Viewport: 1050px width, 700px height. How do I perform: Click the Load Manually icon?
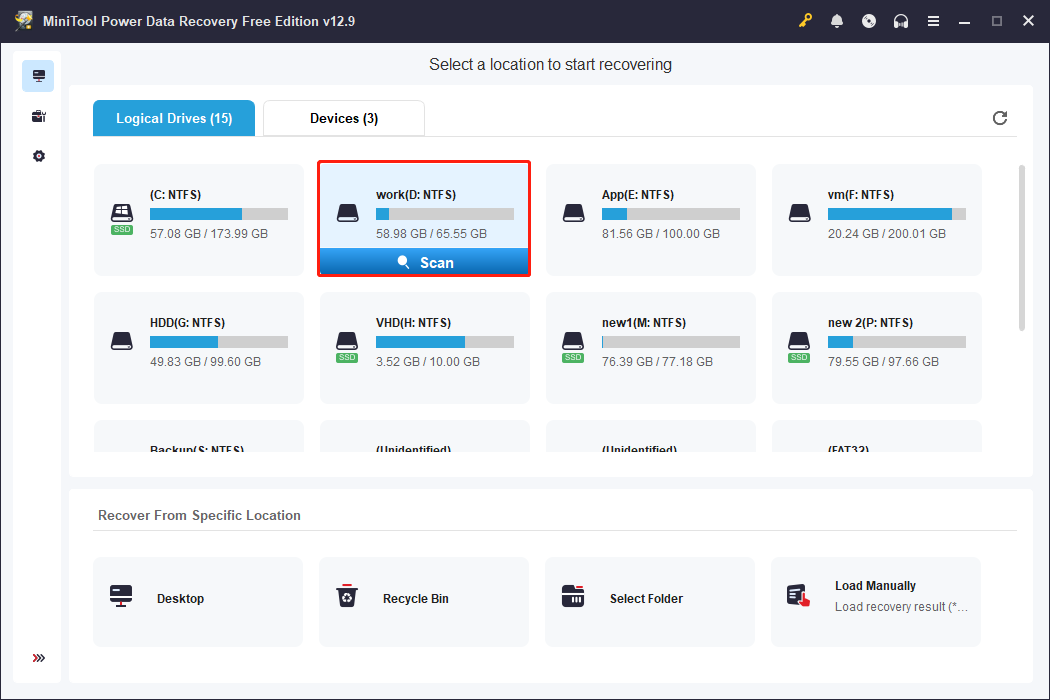798,596
